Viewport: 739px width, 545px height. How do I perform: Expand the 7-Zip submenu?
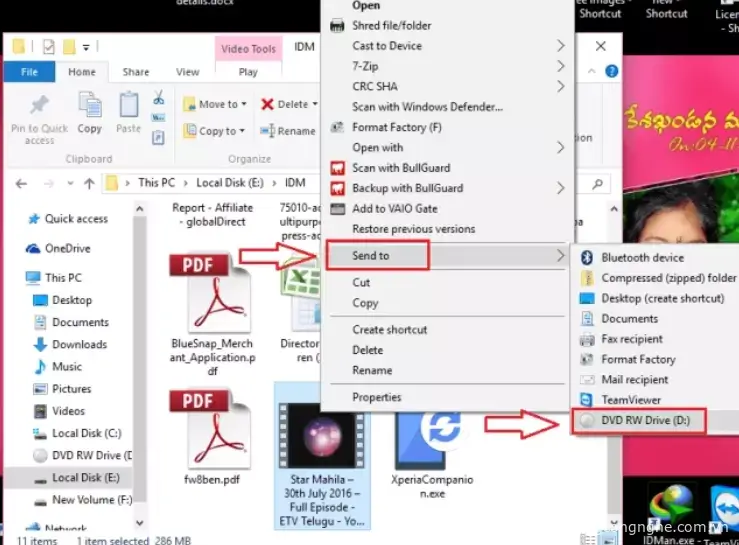[561, 66]
